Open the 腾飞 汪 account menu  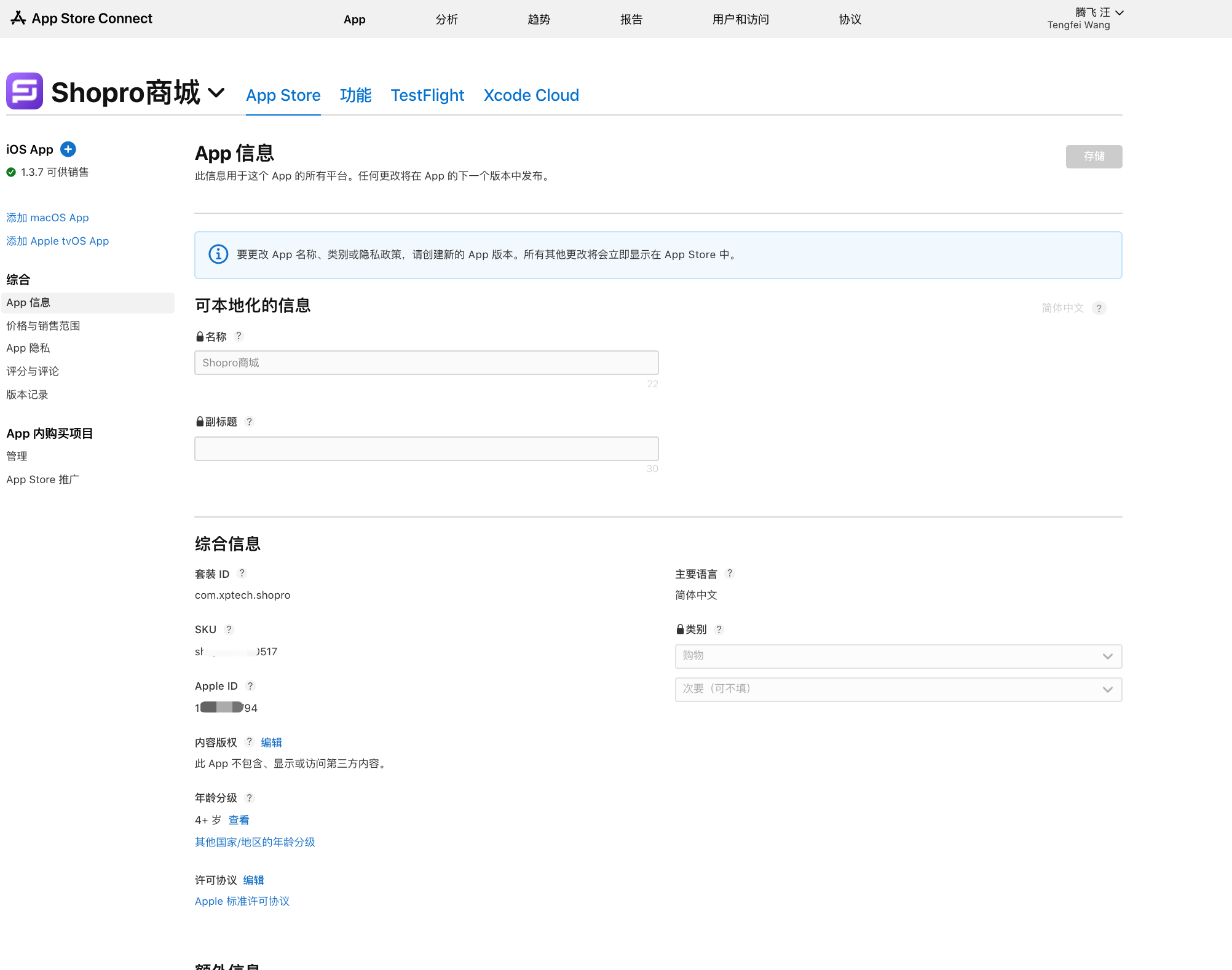coord(1085,18)
